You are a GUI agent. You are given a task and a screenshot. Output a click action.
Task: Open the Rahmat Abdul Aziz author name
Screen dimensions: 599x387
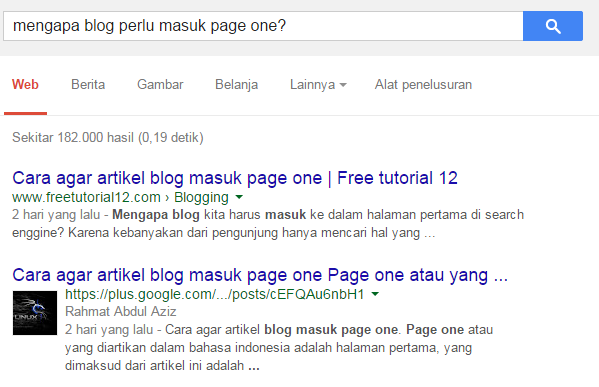point(120,312)
